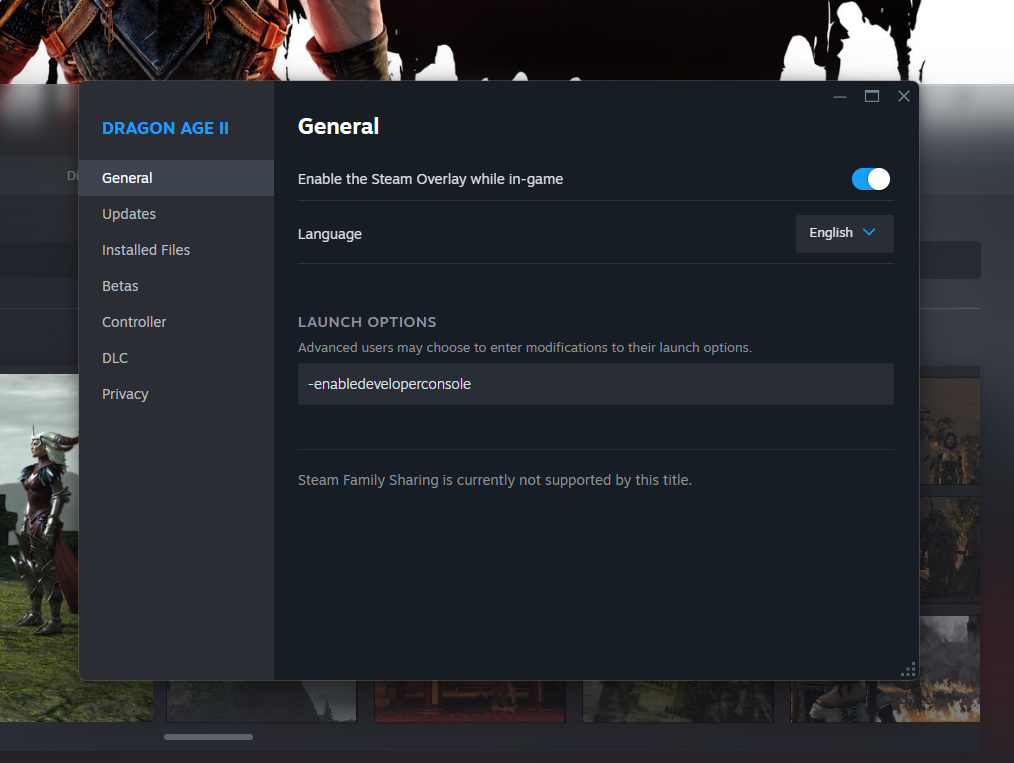Viewport: 1014px width, 763px height.
Task: Click the LAUNCH OPTIONS section heading
Action: (367, 322)
